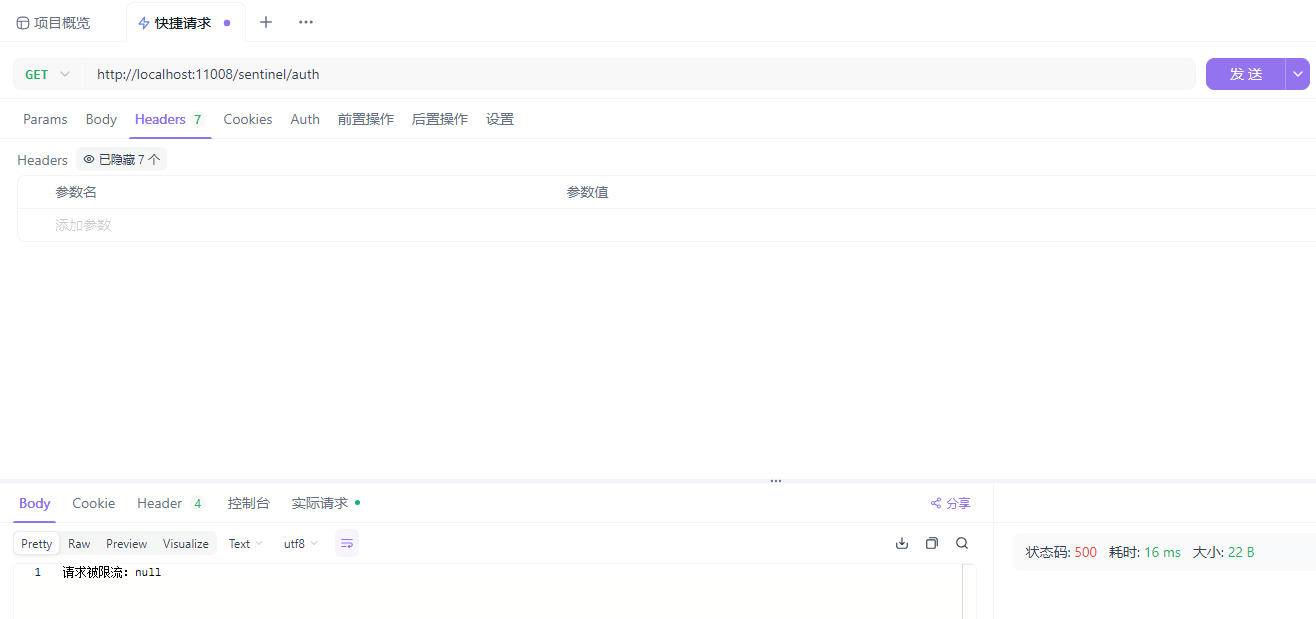Copy the response body content

932,543
